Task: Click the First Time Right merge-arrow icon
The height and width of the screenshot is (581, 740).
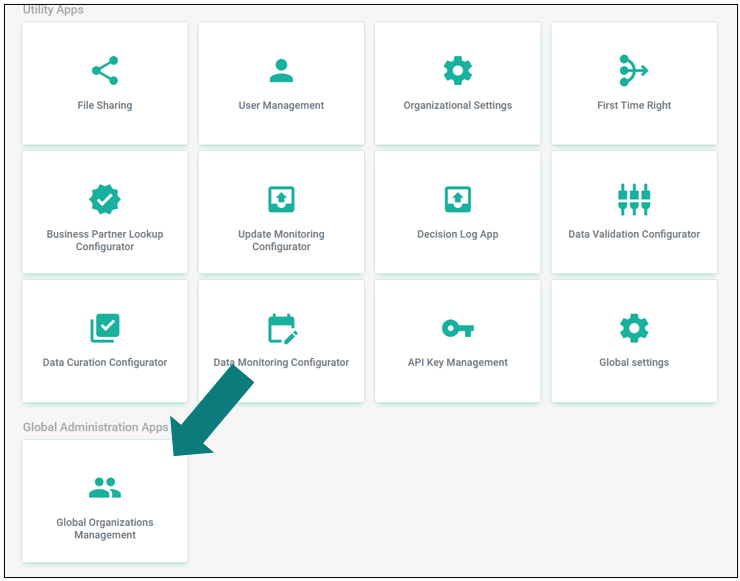Action: click(634, 71)
